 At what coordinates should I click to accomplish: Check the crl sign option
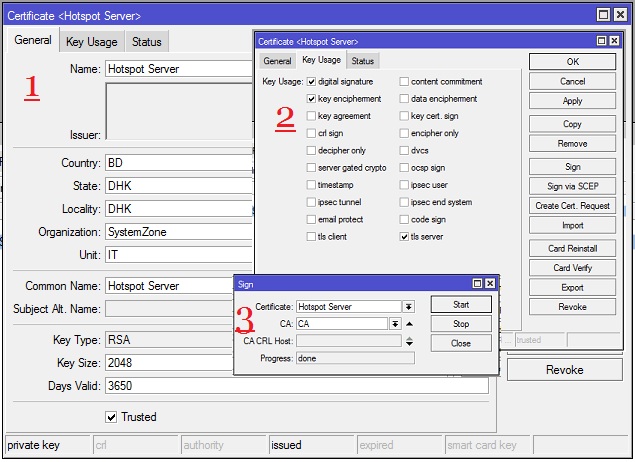[x=311, y=133]
